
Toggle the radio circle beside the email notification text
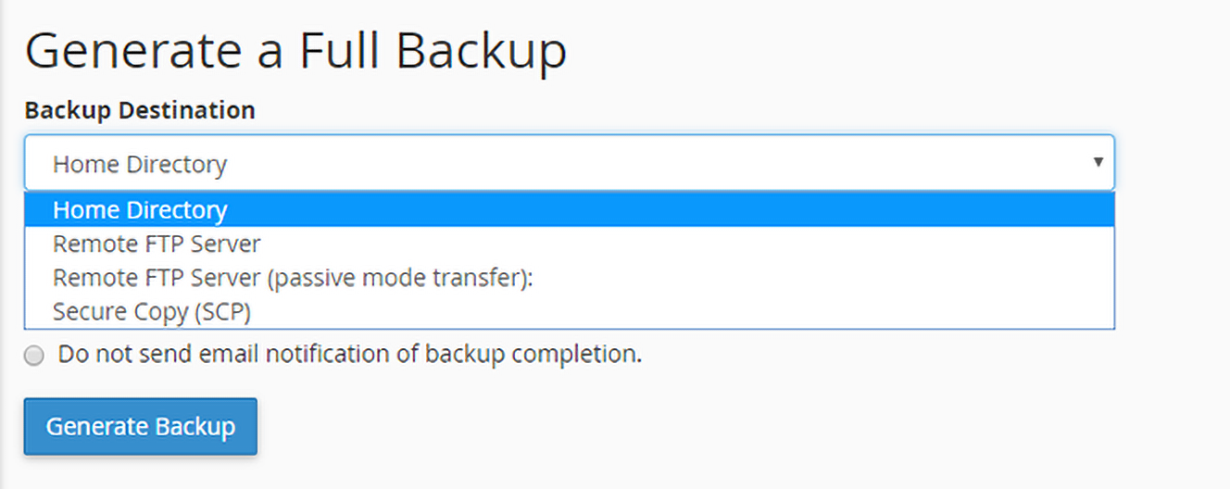[x=35, y=356]
